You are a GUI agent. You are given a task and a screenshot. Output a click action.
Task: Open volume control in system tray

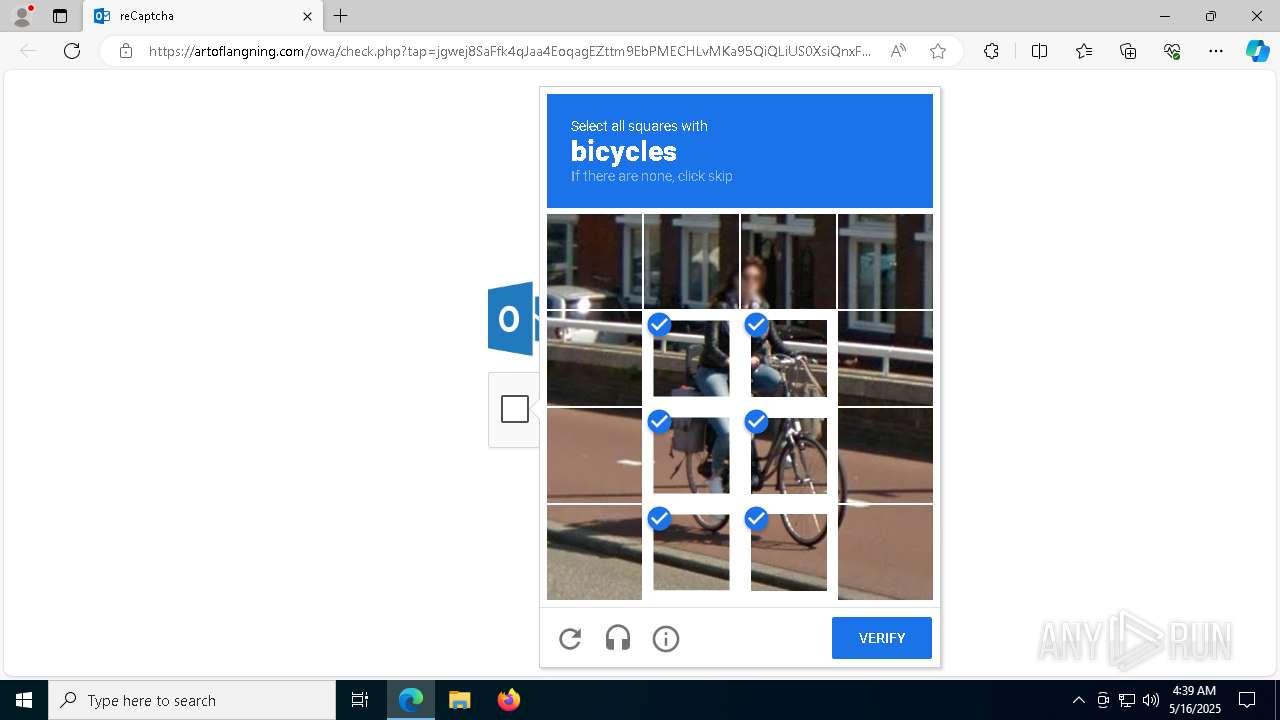pyautogui.click(x=1151, y=700)
